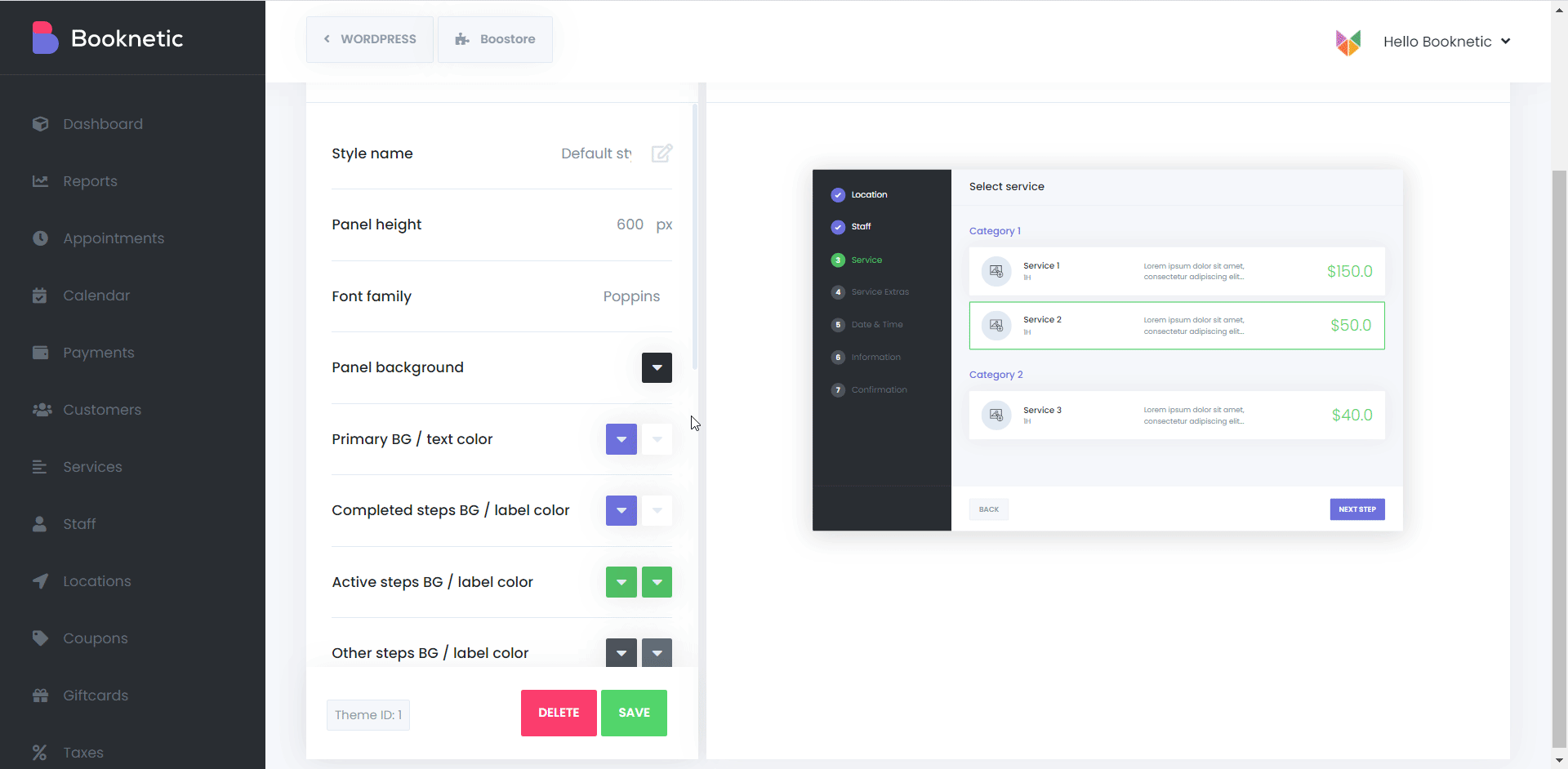The height and width of the screenshot is (769, 1568).
Task: Click the Style name input field
Action: pyautogui.click(x=596, y=153)
